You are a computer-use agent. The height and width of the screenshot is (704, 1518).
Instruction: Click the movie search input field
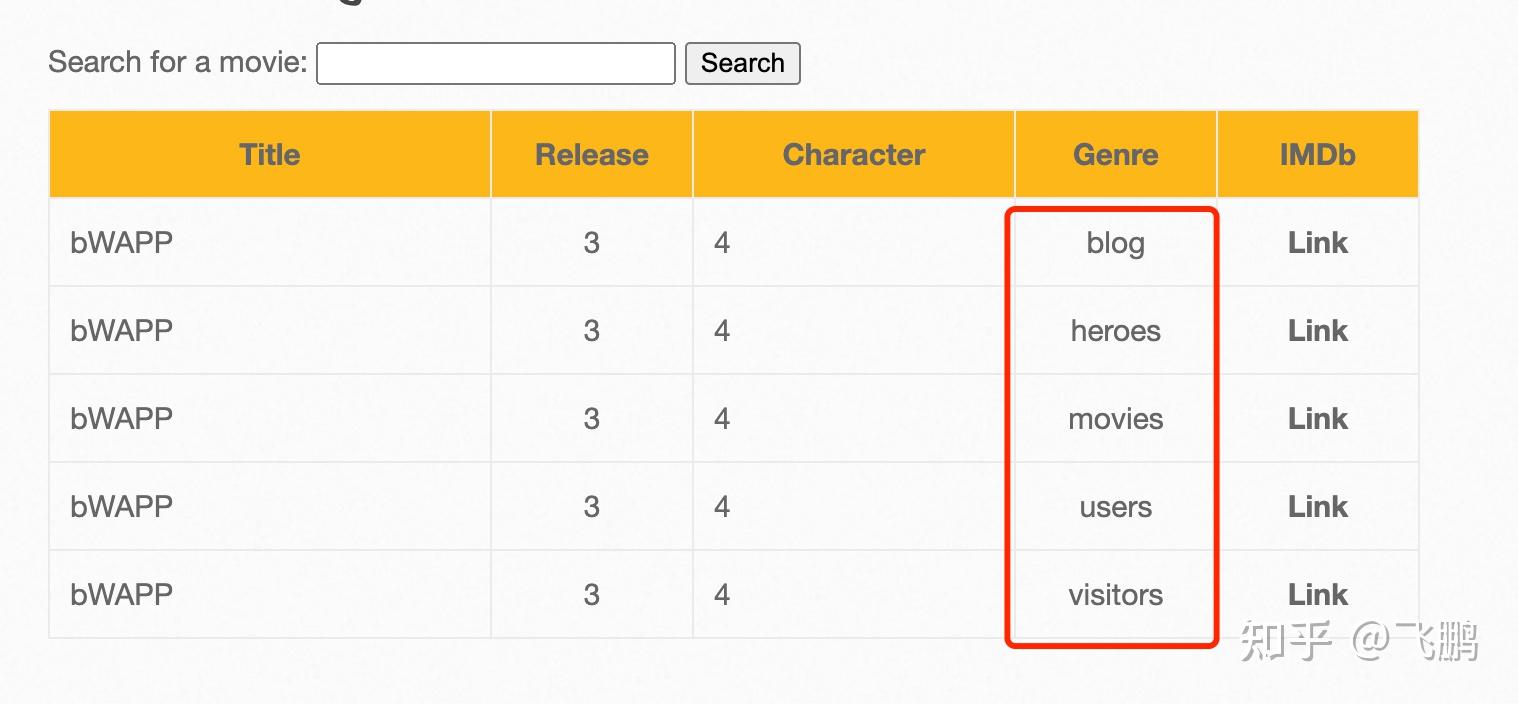click(x=494, y=62)
